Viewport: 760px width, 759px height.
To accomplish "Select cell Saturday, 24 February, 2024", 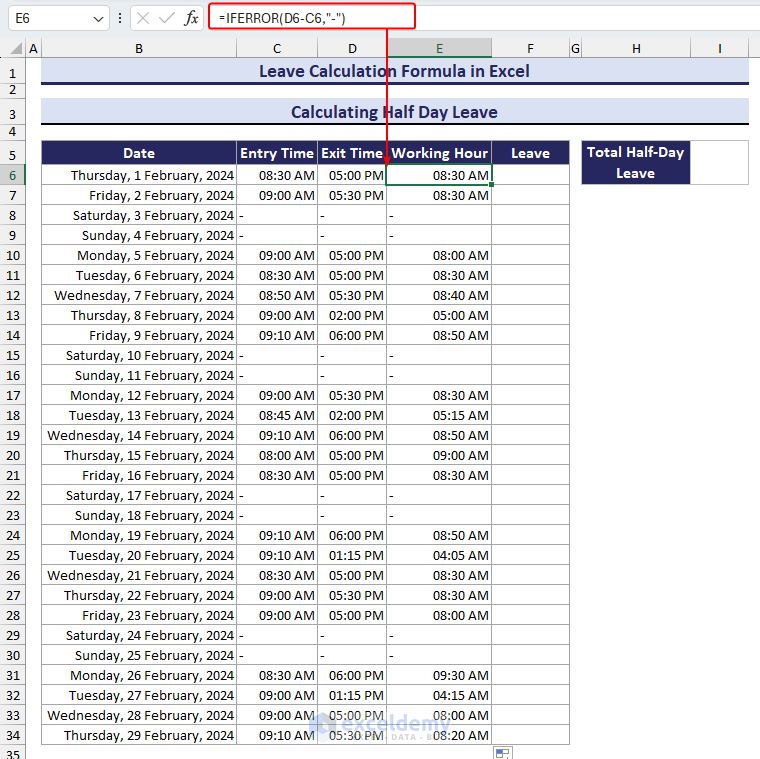I will (139, 635).
